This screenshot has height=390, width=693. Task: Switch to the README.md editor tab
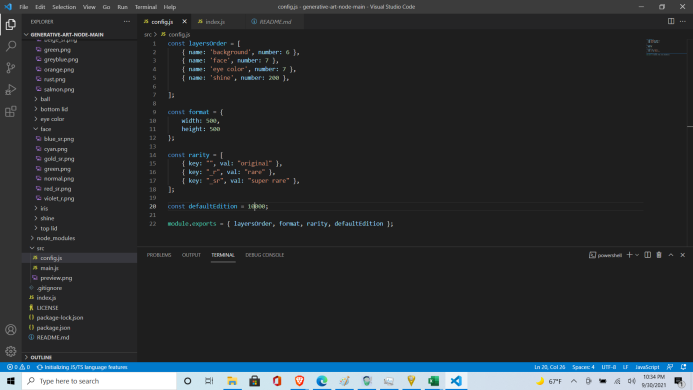pos(274,22)
